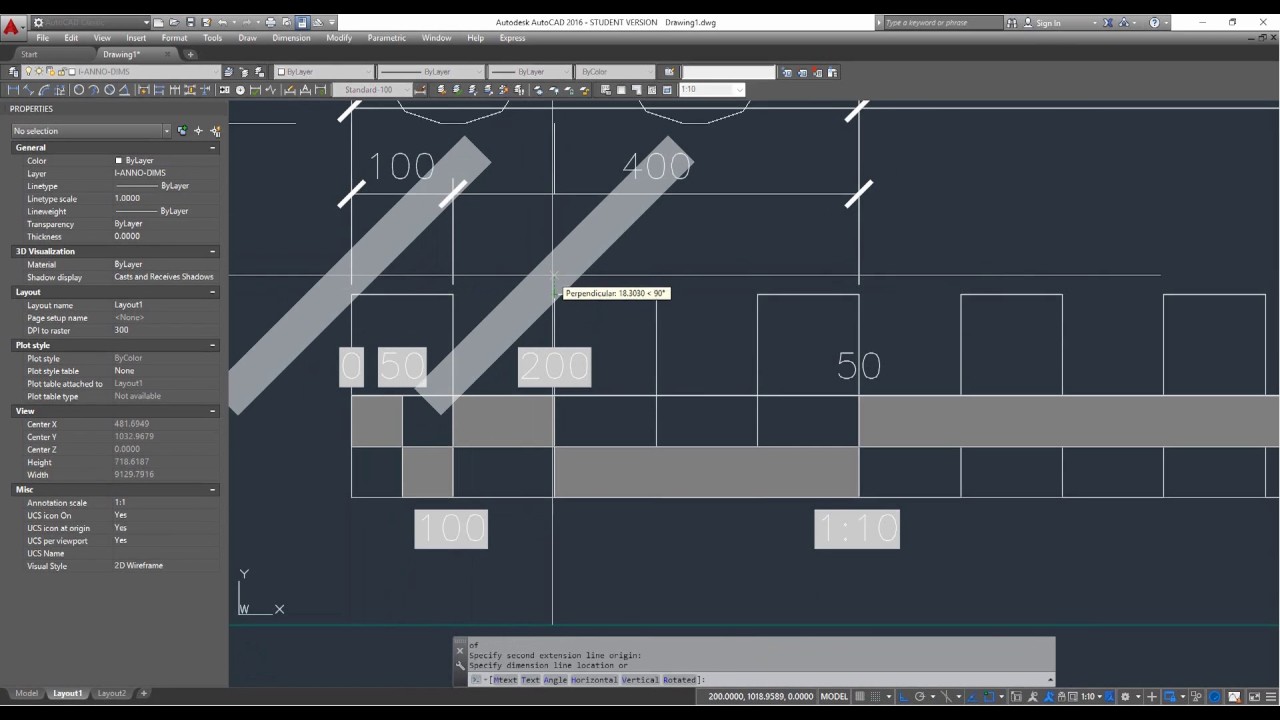Screen dimensions: 1280x720
Task: Click the workspace switching gear icon
Action: click(1124, 696)
